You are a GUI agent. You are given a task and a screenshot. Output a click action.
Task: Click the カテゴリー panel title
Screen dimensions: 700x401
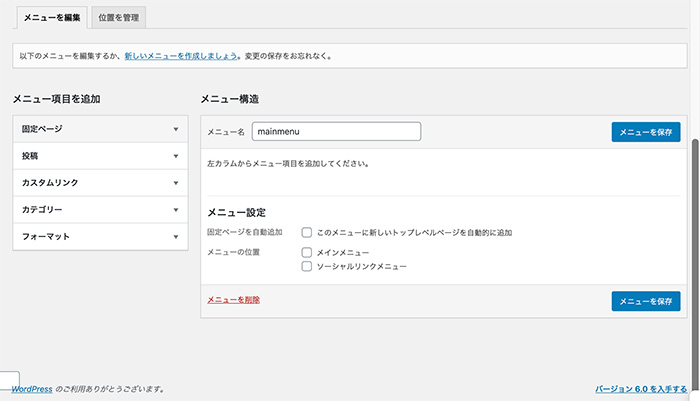[42, 209]
